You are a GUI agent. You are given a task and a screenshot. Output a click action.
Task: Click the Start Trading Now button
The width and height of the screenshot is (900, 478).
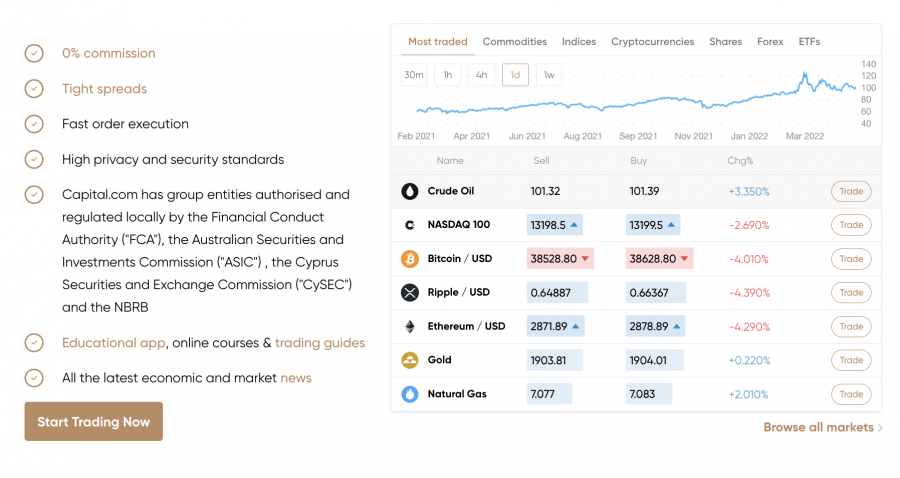[94, 422]
